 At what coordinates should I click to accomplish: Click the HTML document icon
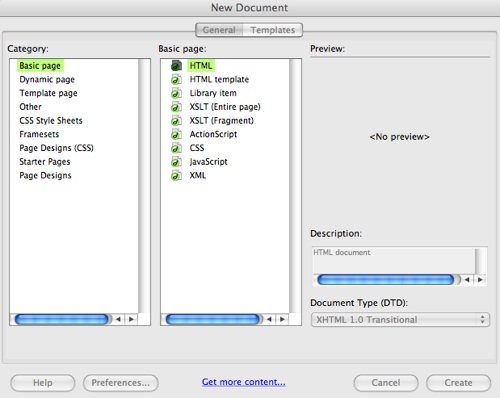(x=176, y=66)
